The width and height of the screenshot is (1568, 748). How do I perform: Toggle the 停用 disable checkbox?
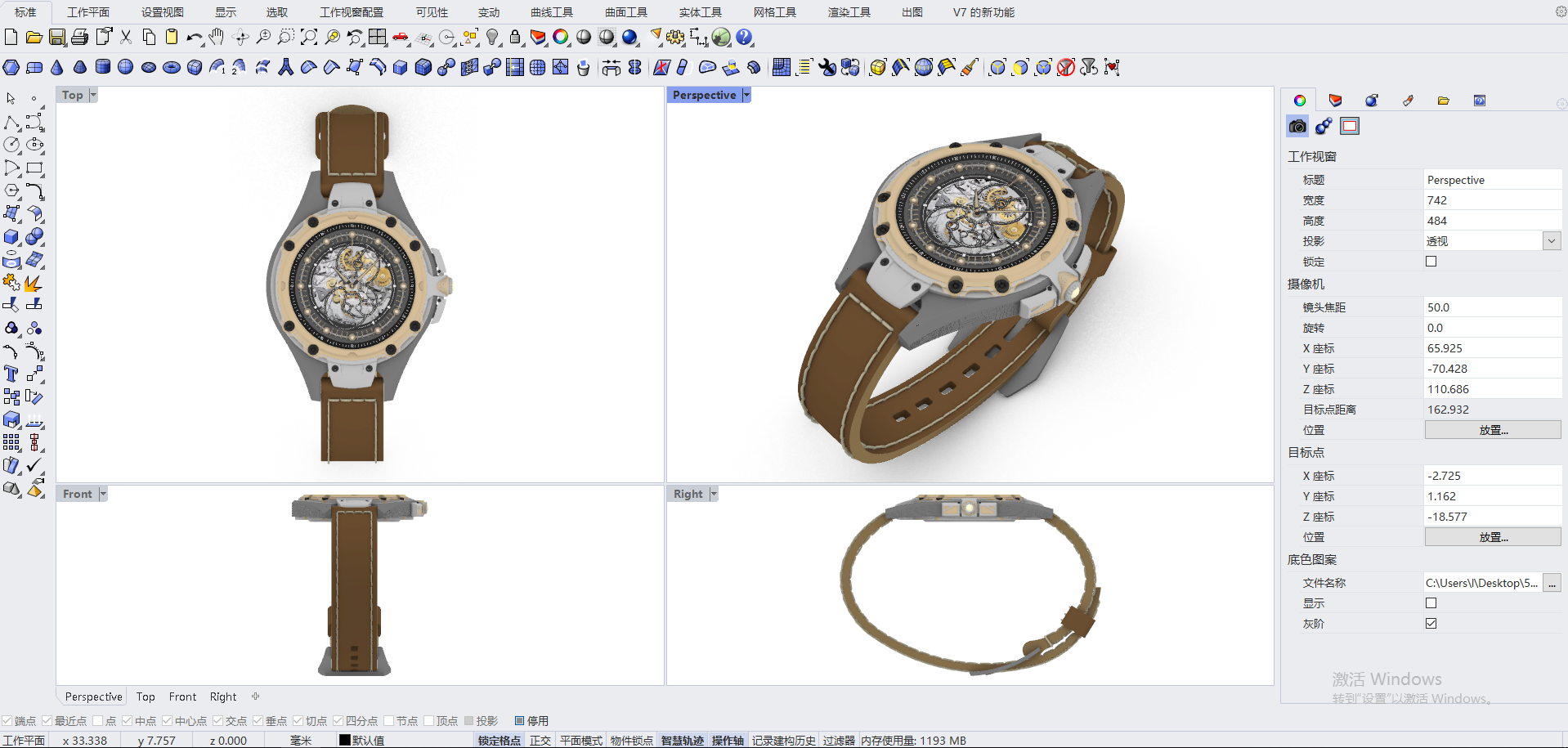click(x=519, y=721)
